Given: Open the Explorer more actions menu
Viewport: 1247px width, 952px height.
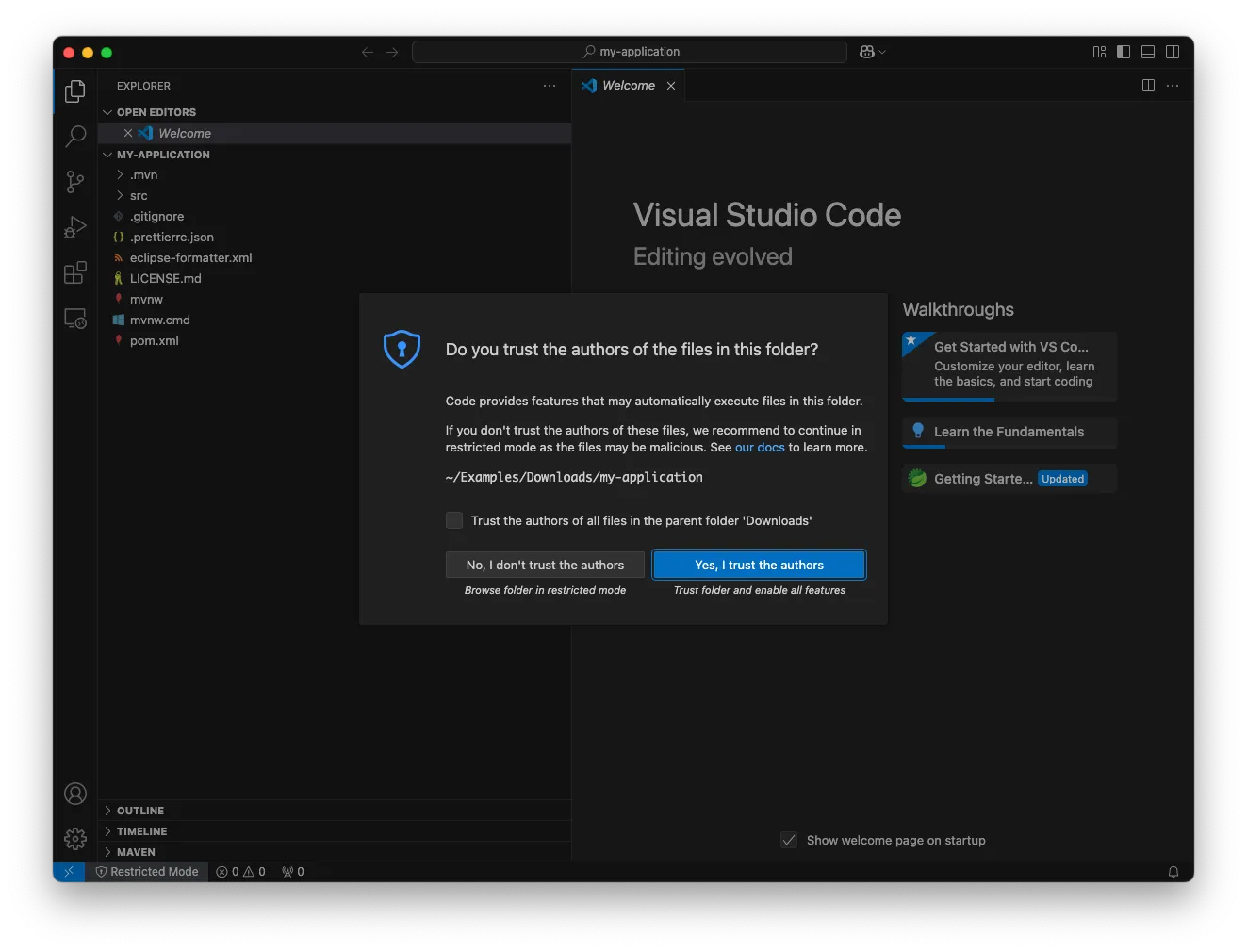Looking at the screenshot, I should coord(550,86).
